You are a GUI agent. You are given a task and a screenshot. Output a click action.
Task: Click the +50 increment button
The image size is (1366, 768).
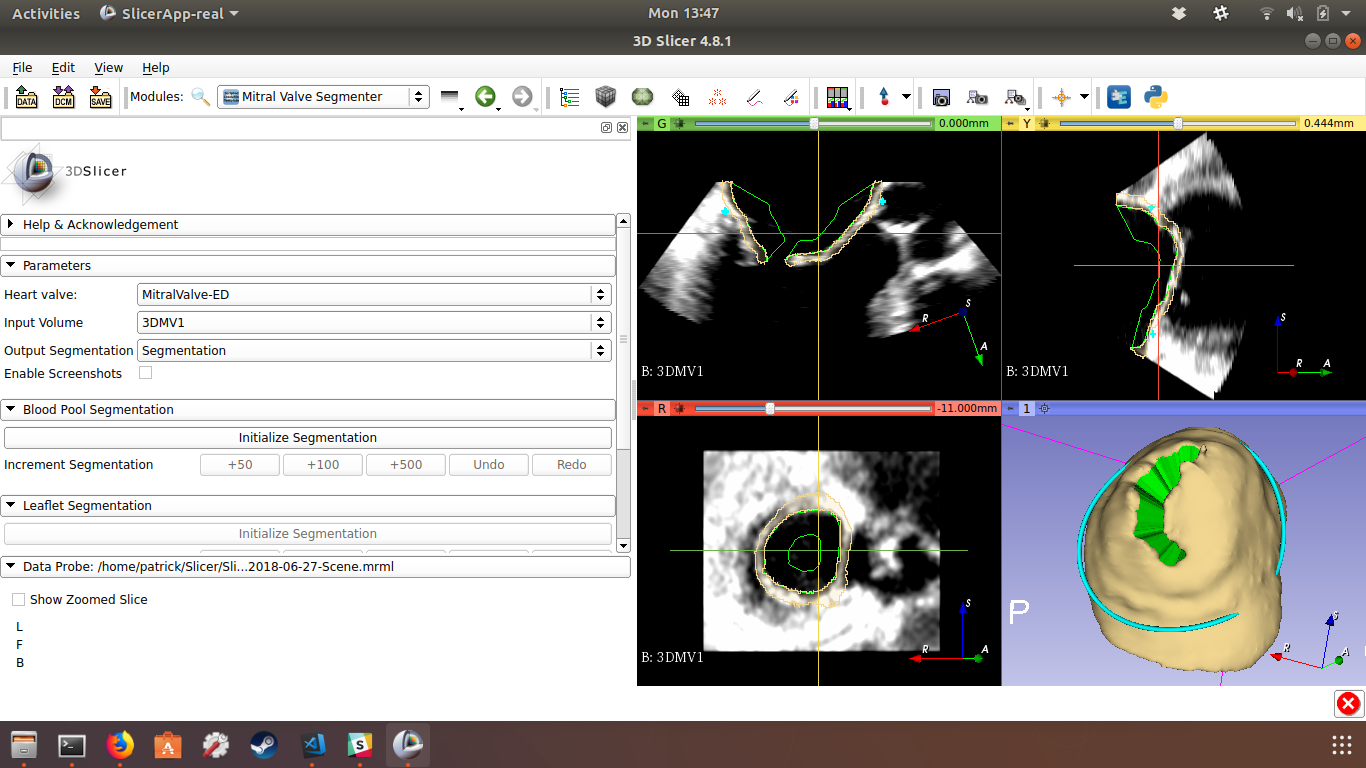[x=240, y=465]
